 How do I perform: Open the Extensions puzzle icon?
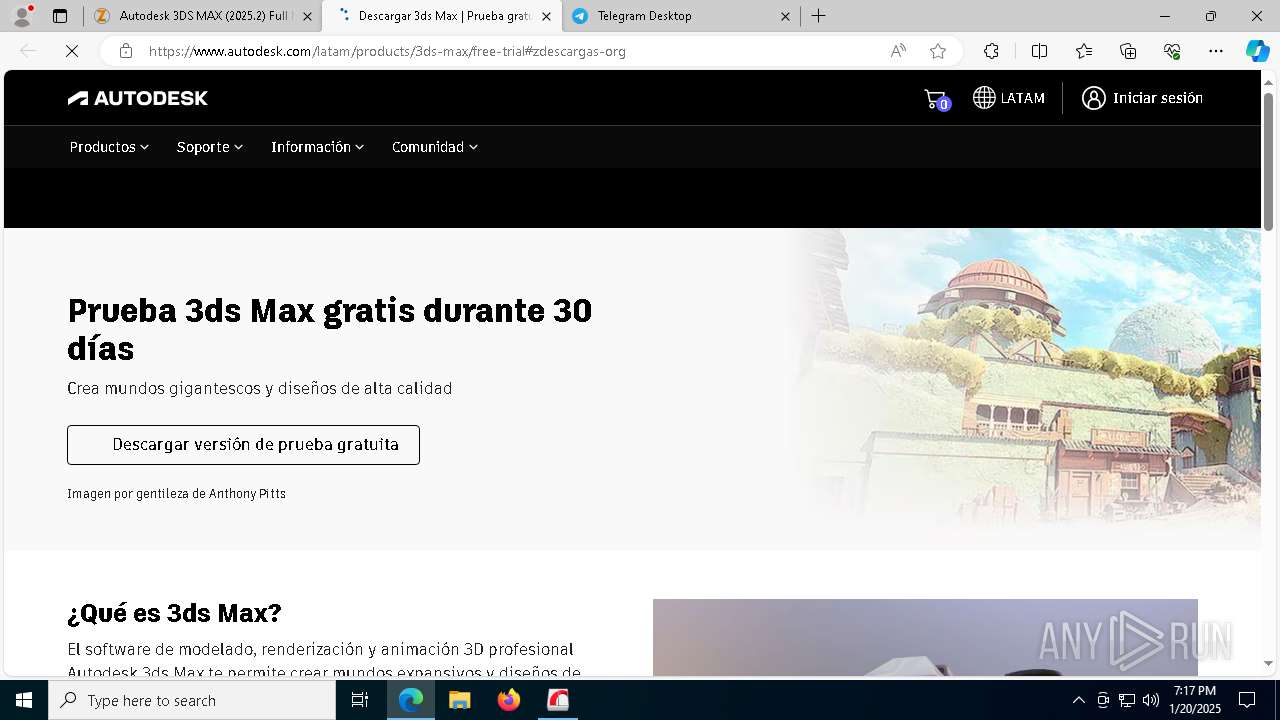point(991,51)
